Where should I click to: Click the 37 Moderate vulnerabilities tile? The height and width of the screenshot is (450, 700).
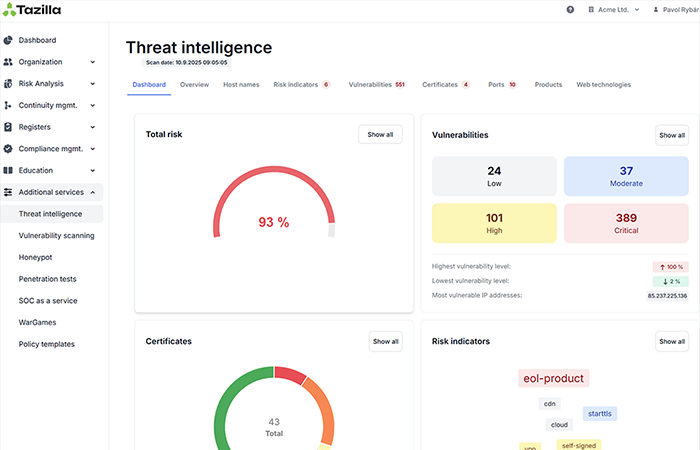[x=626, y=176]
